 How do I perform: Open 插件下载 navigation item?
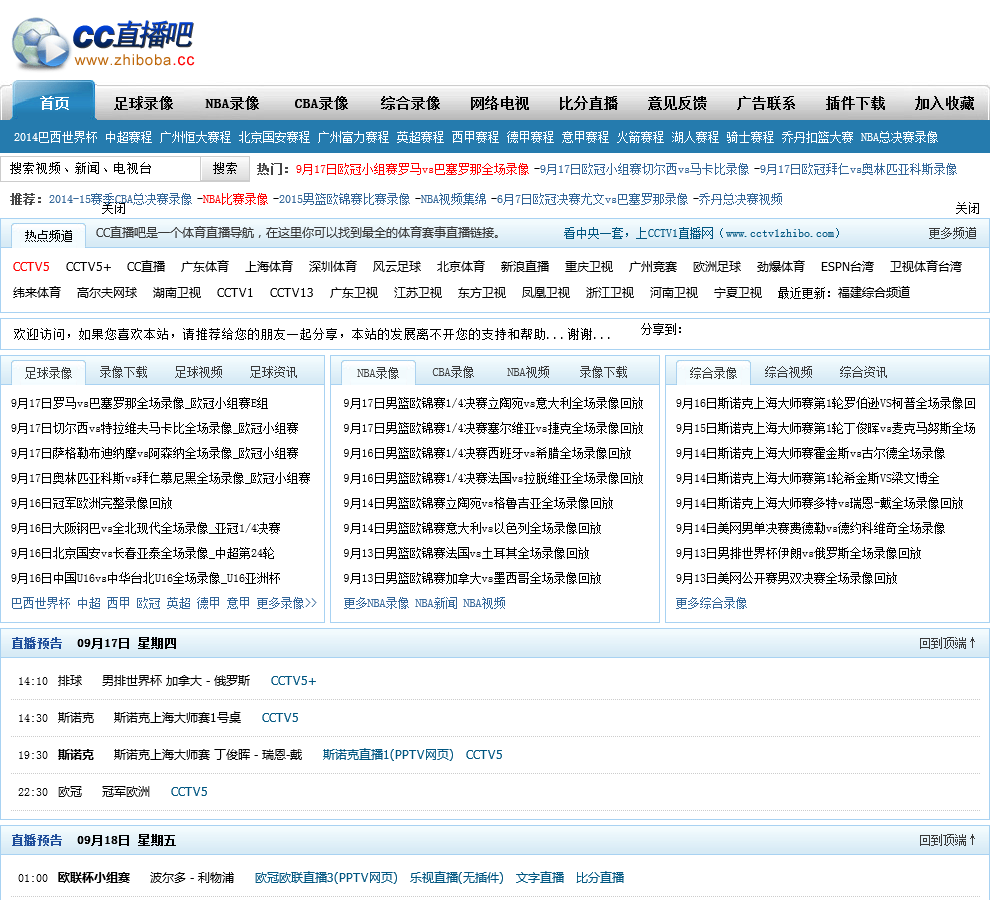[856, 104]
